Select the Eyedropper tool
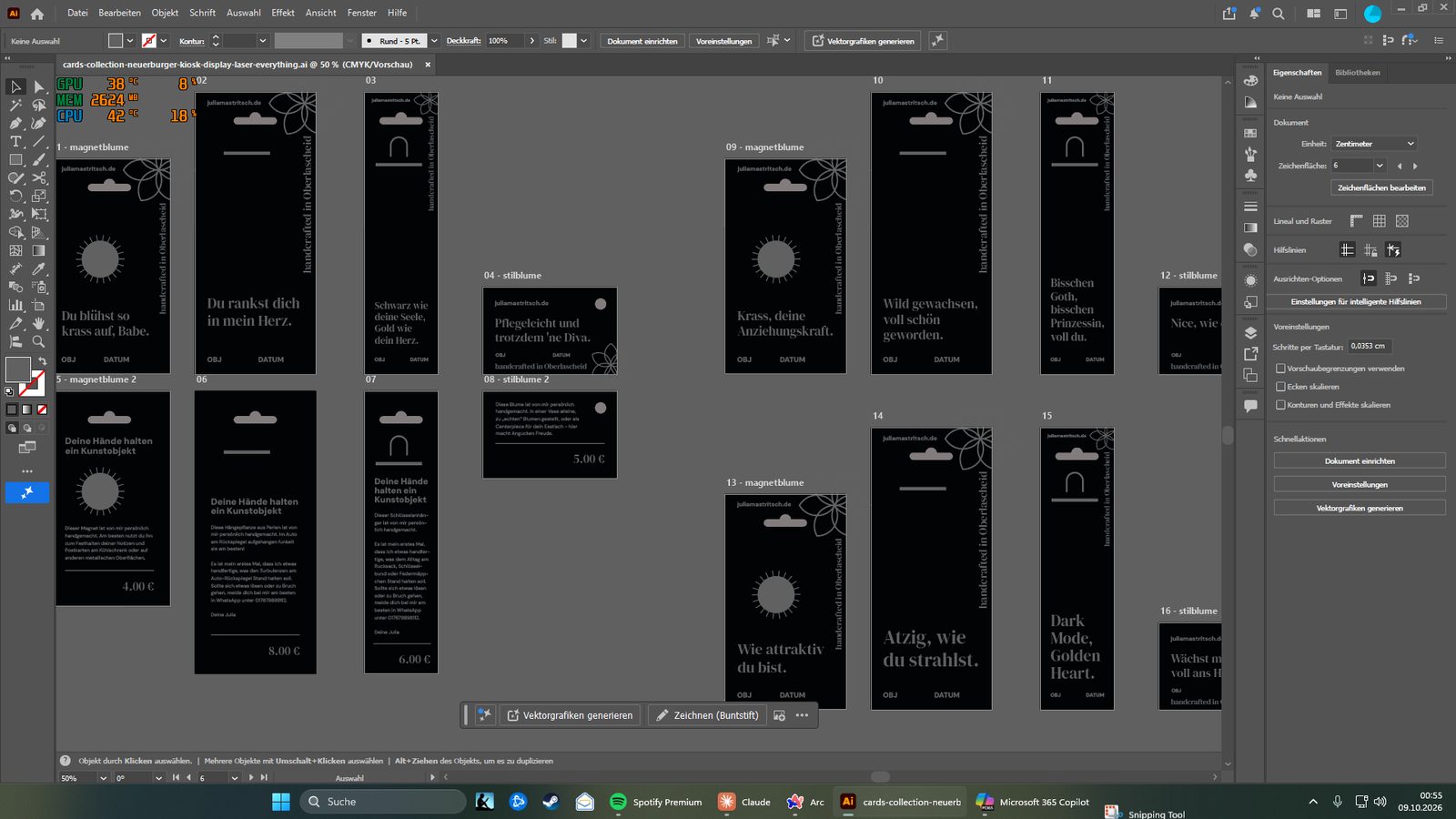This screenshot has width=1456, height=819. 39,268
